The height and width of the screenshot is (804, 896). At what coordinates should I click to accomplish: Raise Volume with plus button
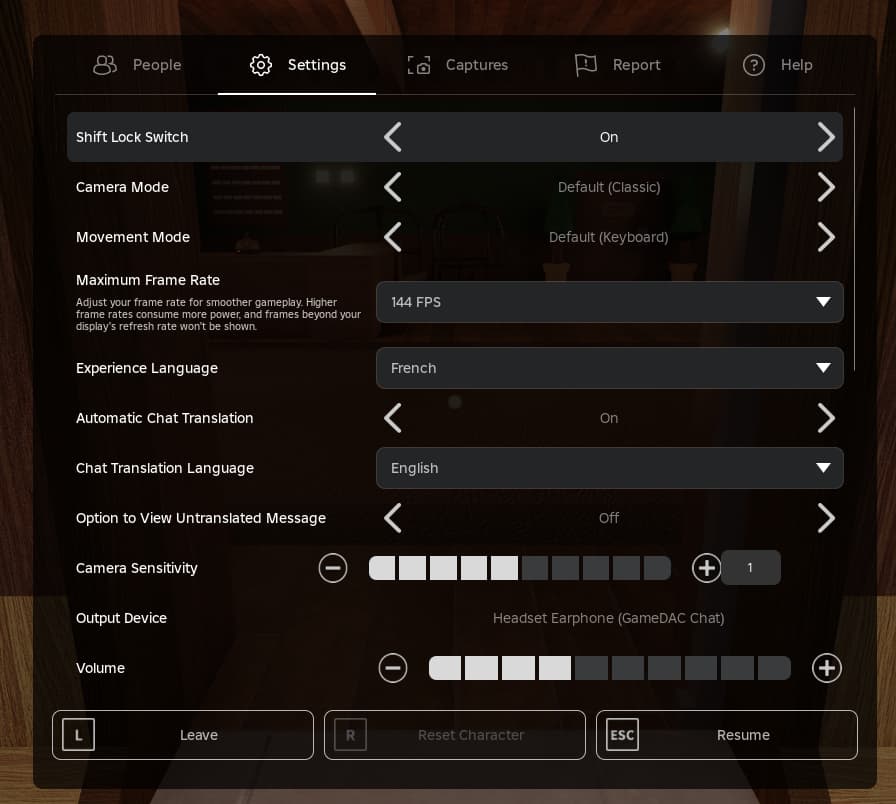827,668
